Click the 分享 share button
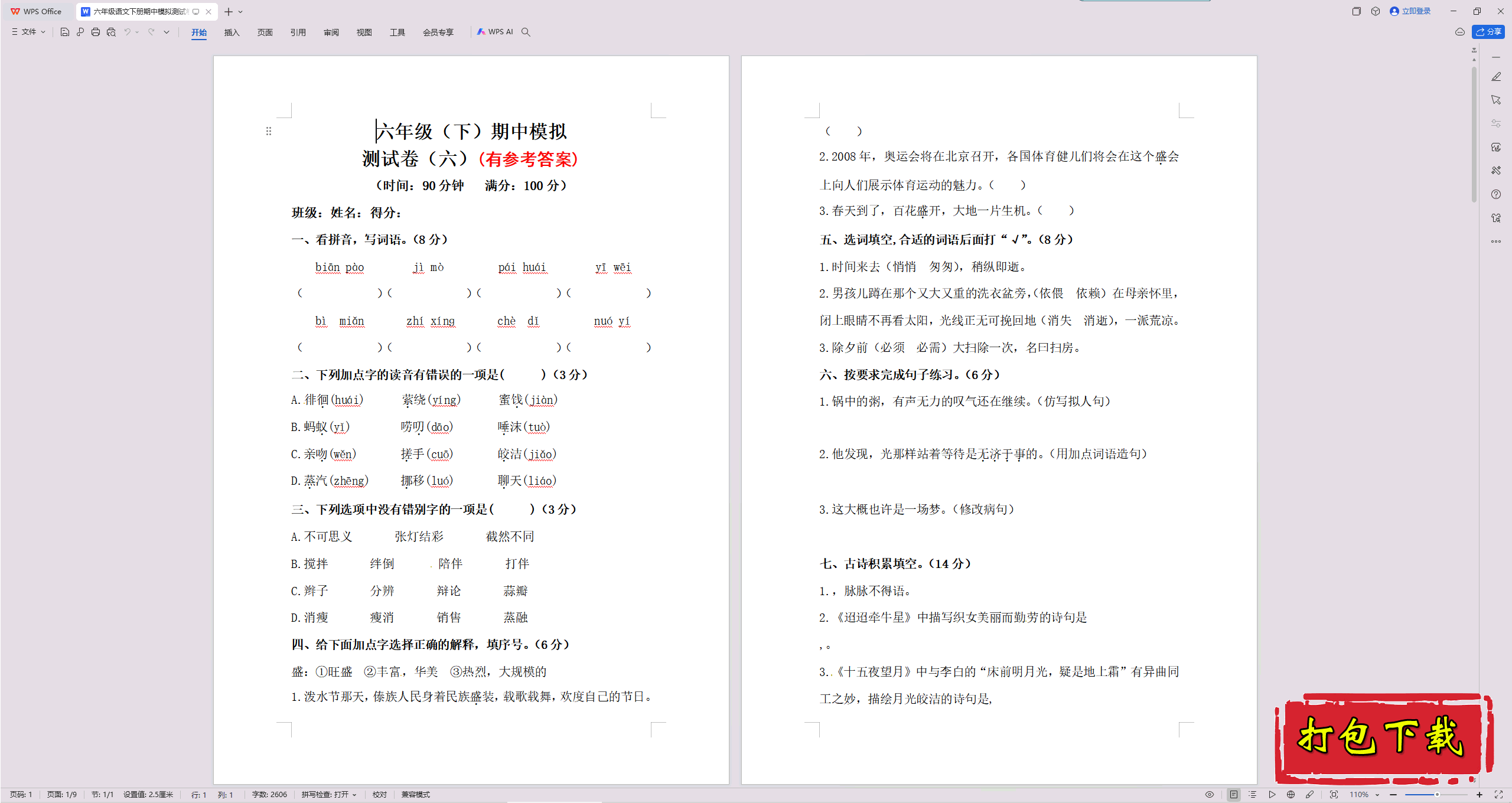 (x=1488, y=32)
